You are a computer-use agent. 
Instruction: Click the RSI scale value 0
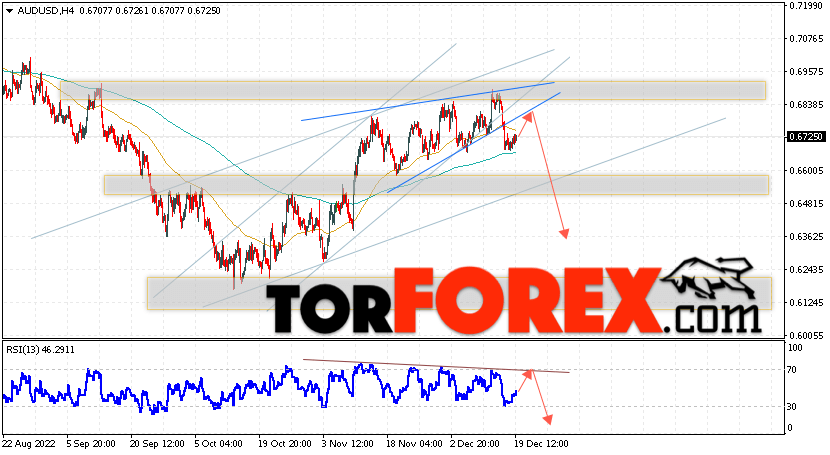[790, 427]
